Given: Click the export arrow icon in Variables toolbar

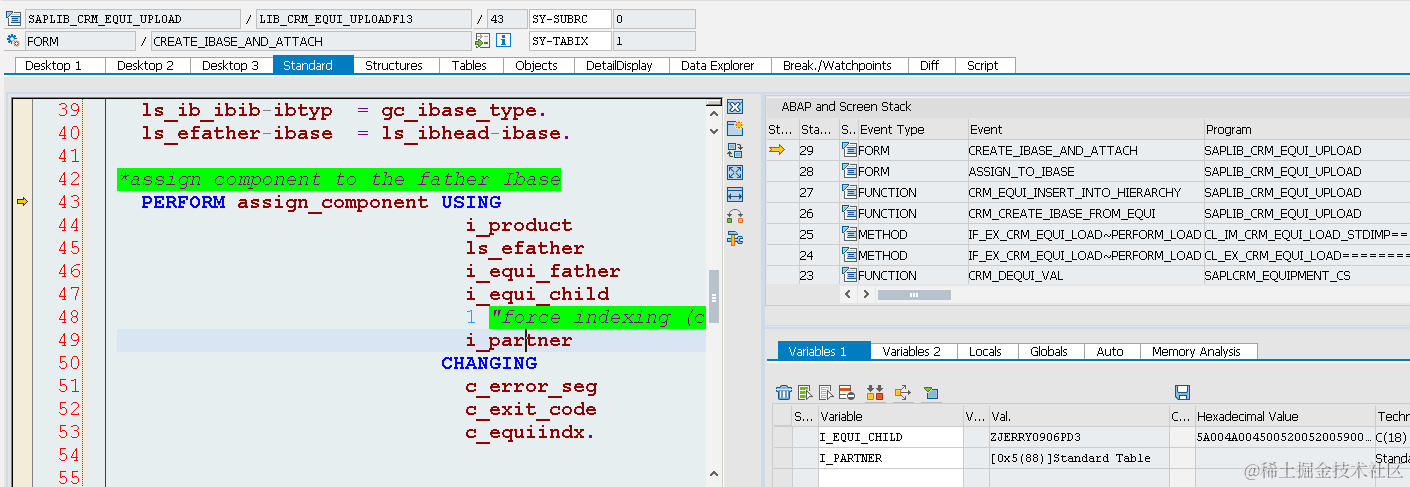Looking at the screenshot, I should click(x=903, y=393).
